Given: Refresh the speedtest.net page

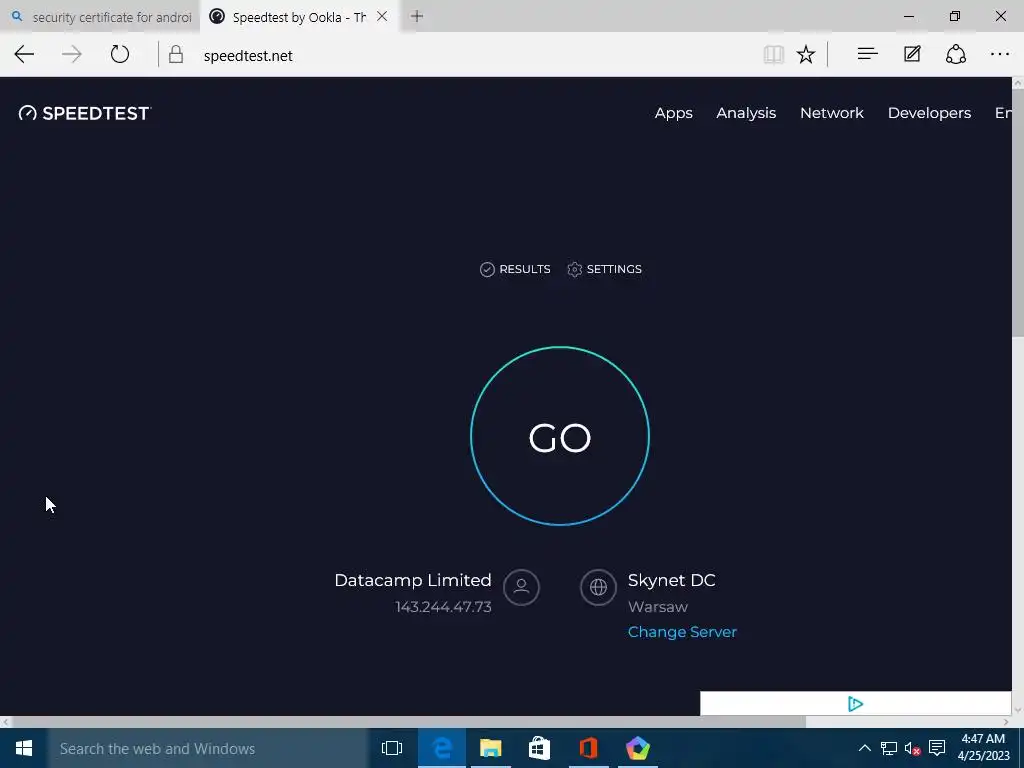Looking at the screenshot, I should pyautogui.click(x=120, y=54).
